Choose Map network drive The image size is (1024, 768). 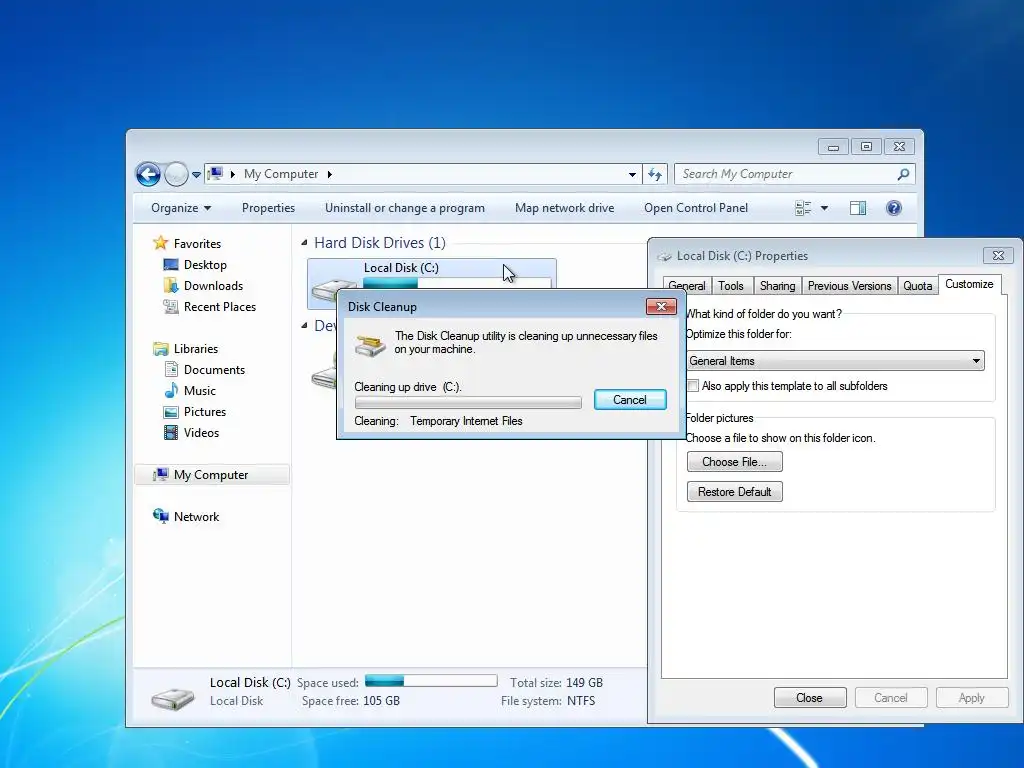(564, 208)
